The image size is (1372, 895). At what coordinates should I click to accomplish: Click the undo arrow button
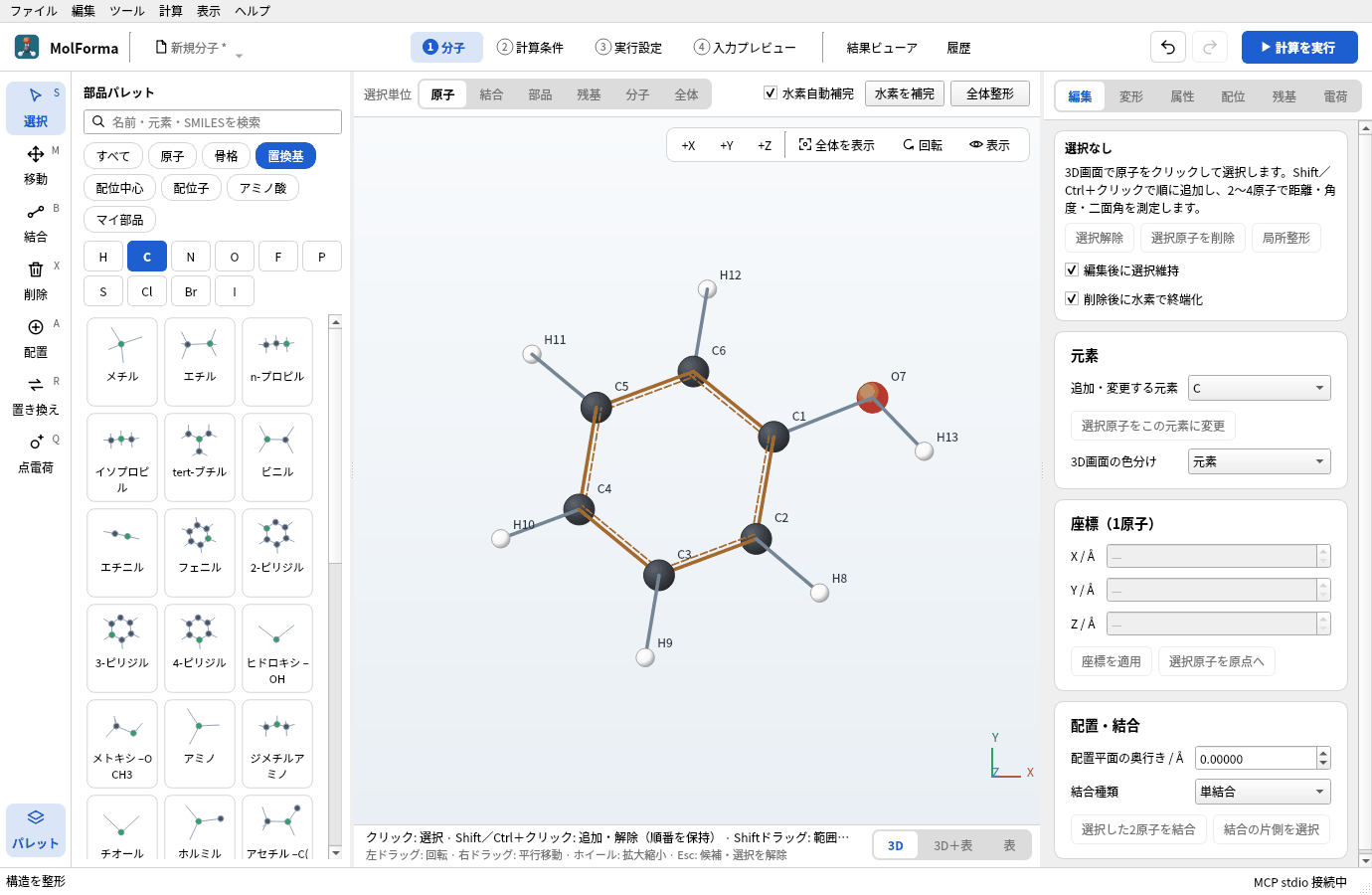[x=1168, y=47]
